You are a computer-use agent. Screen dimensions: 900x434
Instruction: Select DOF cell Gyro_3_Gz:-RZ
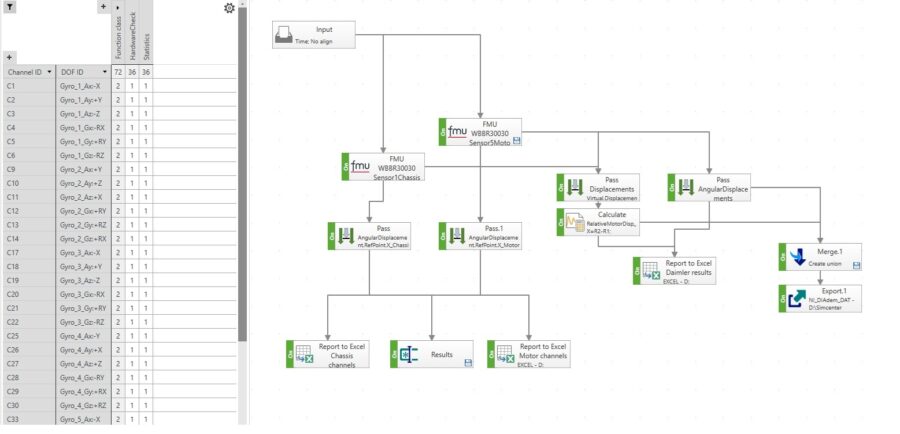click(x=83, y=322)
